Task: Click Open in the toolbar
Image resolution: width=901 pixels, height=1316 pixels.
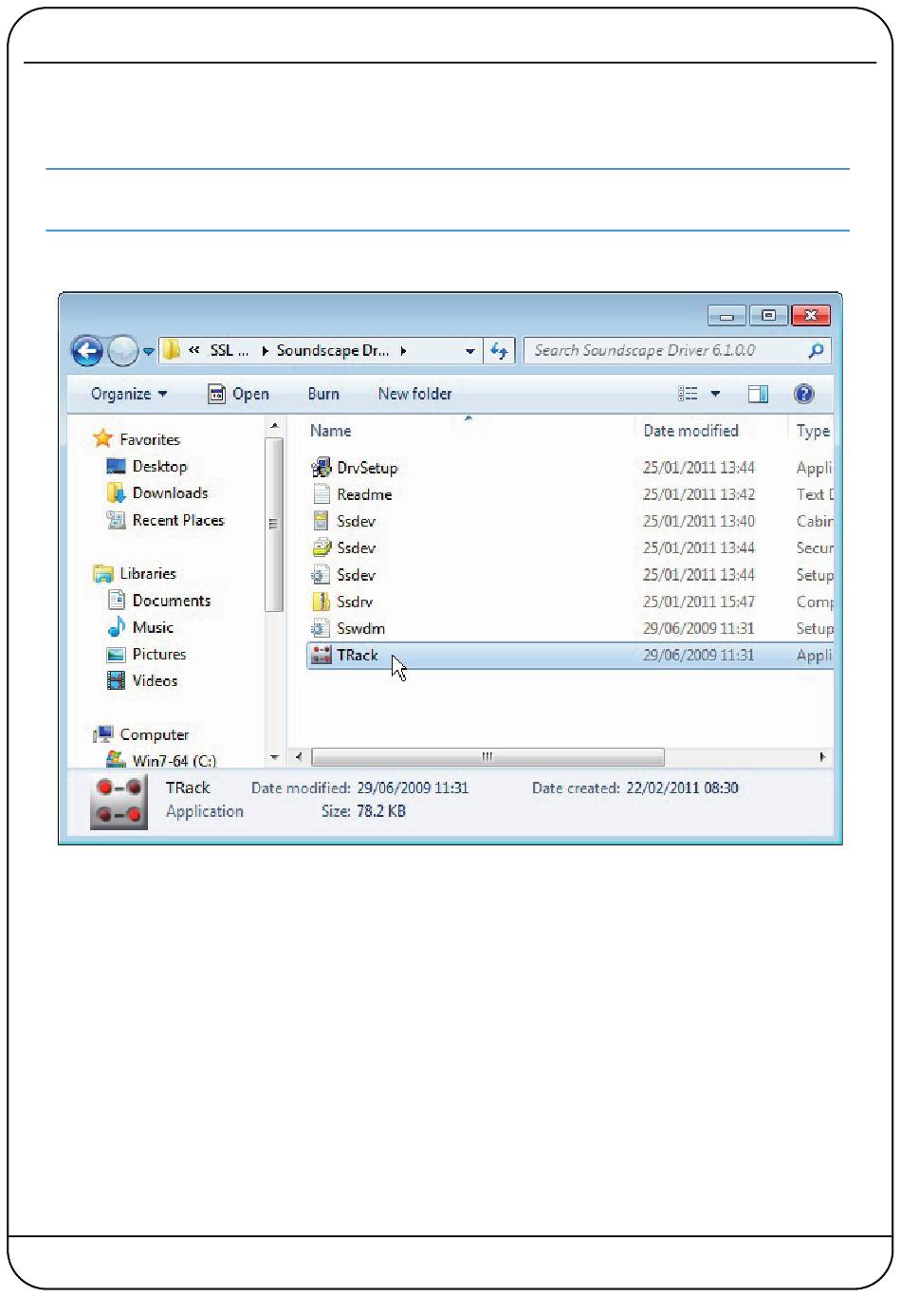Action: [239, 394]
